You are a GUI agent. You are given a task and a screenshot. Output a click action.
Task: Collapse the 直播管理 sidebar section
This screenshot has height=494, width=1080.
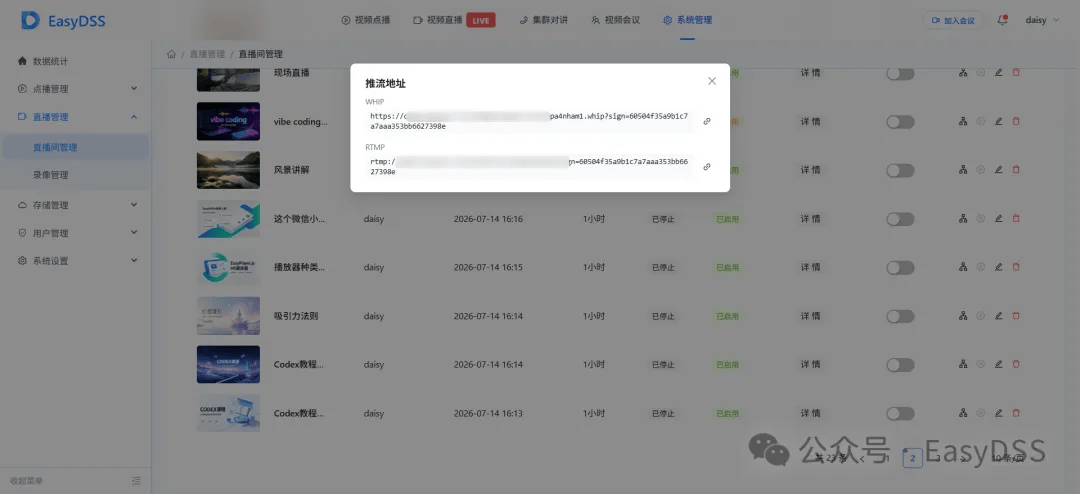[76, 117]
